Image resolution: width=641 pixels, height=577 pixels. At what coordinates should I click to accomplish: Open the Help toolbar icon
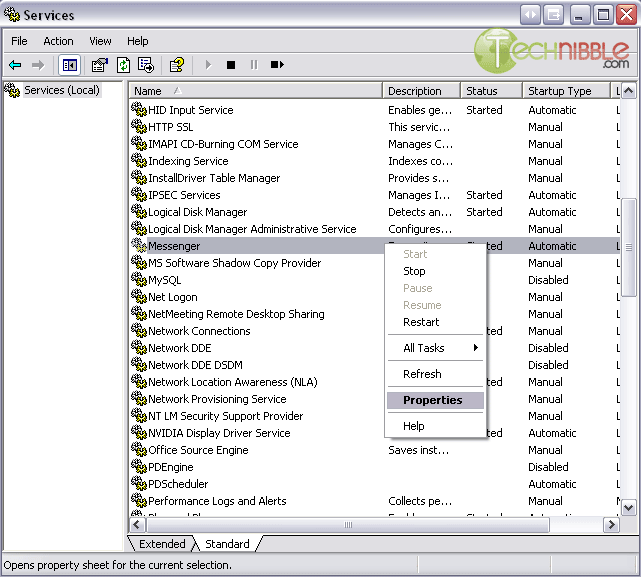click(177, 65)
